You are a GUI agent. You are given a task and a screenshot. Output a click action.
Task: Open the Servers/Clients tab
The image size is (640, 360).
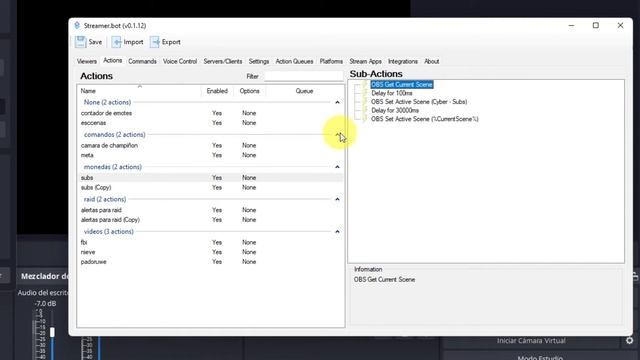(x=223, y=61)
